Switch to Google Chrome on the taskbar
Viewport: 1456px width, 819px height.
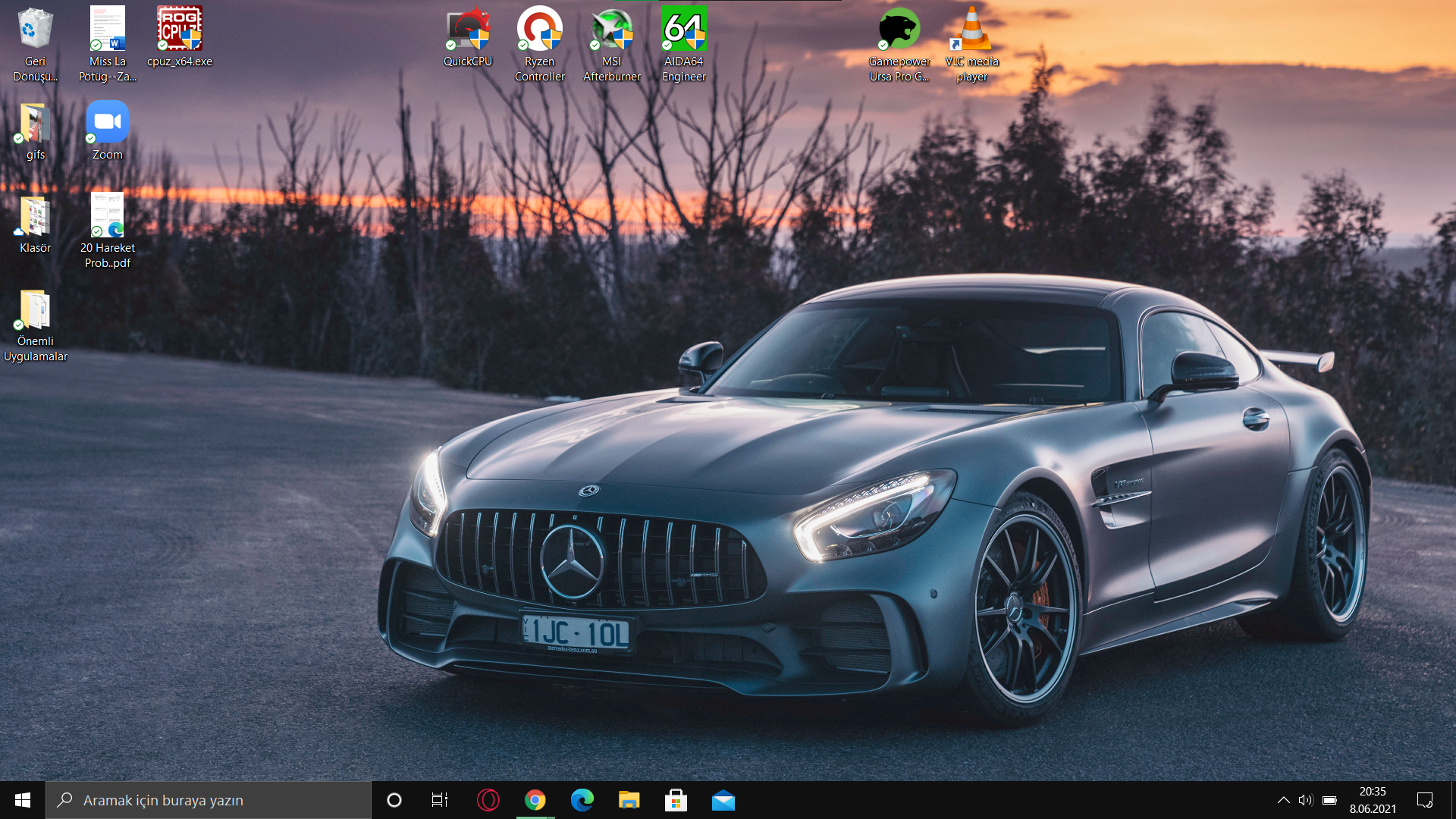coord(535,800)
